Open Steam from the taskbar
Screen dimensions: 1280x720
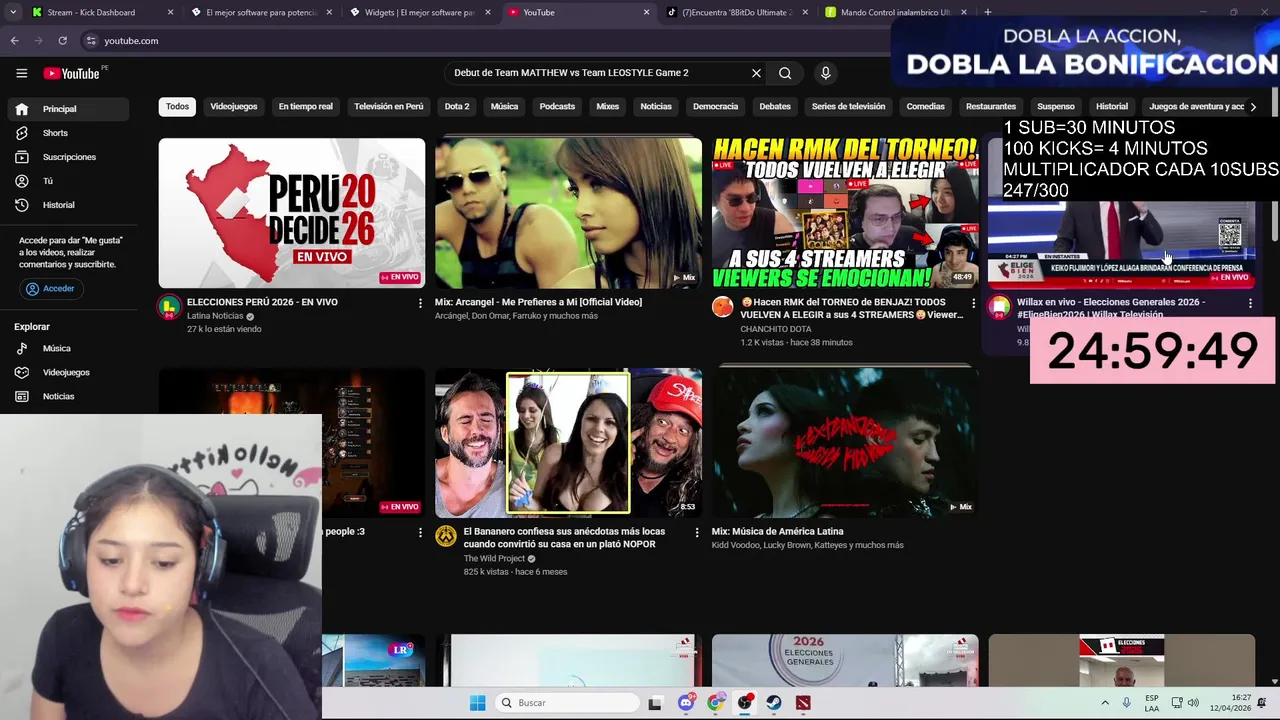click(774, 703)
